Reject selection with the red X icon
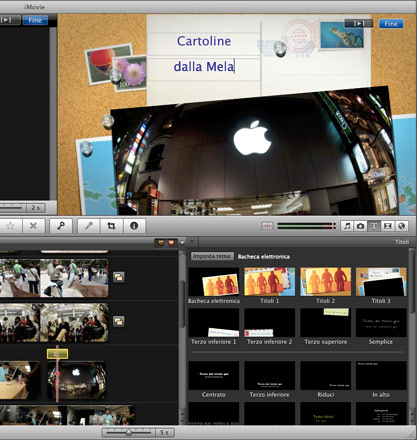This screenshot has width=417, height=440. 33,226
